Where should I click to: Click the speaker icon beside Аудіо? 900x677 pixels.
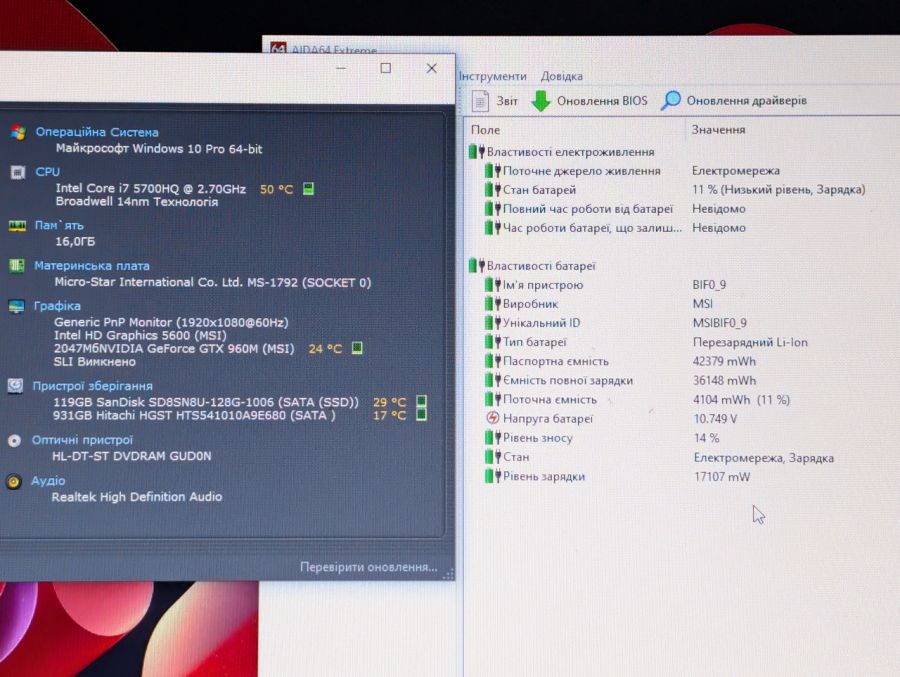14,481
